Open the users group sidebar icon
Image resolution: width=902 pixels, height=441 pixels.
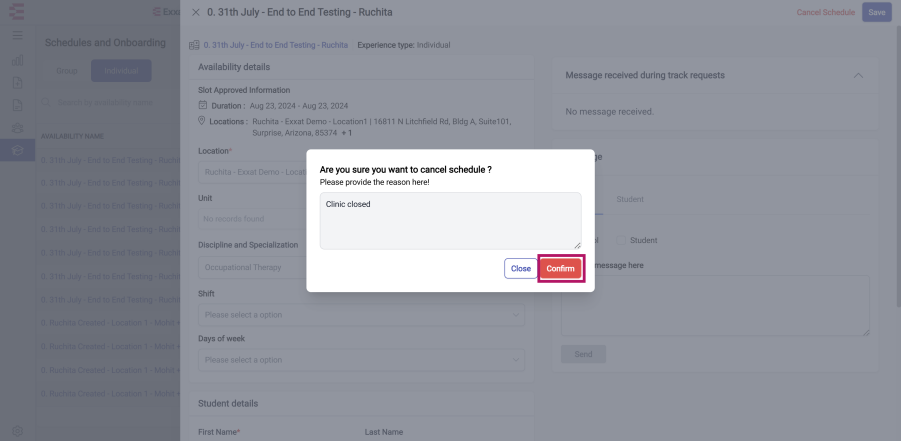point(17,128)
